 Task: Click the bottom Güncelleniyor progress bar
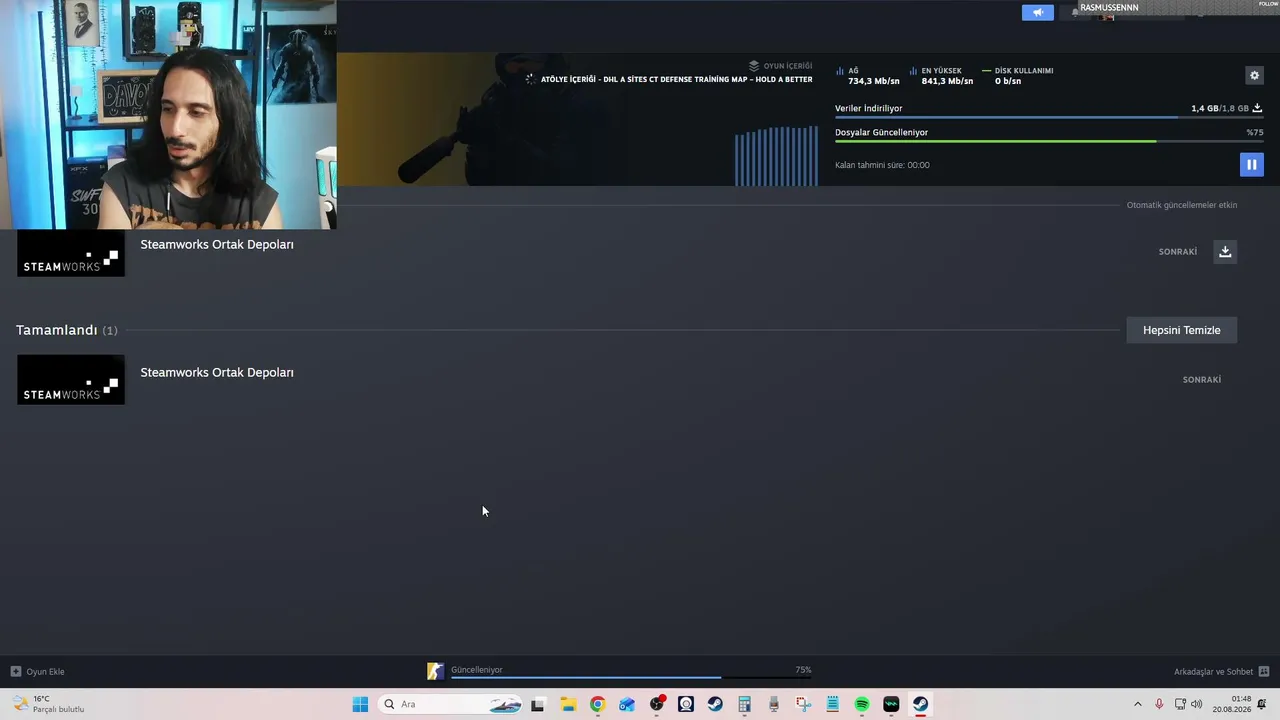coord(631,677)
